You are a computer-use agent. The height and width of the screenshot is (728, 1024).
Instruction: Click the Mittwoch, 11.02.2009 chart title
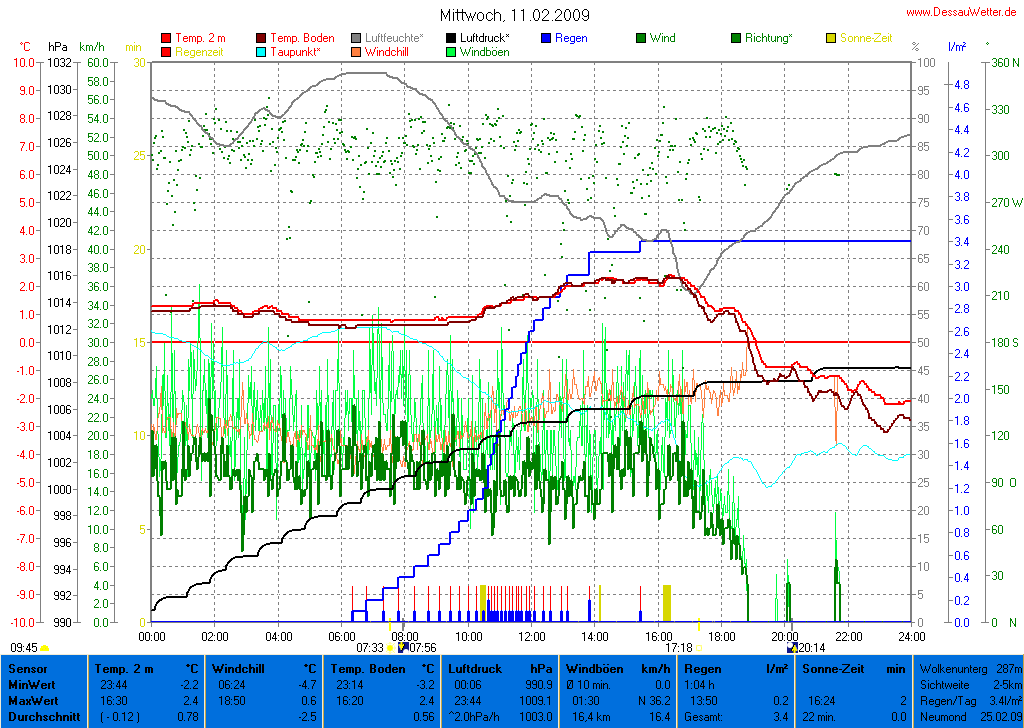[x=515, y=16]
